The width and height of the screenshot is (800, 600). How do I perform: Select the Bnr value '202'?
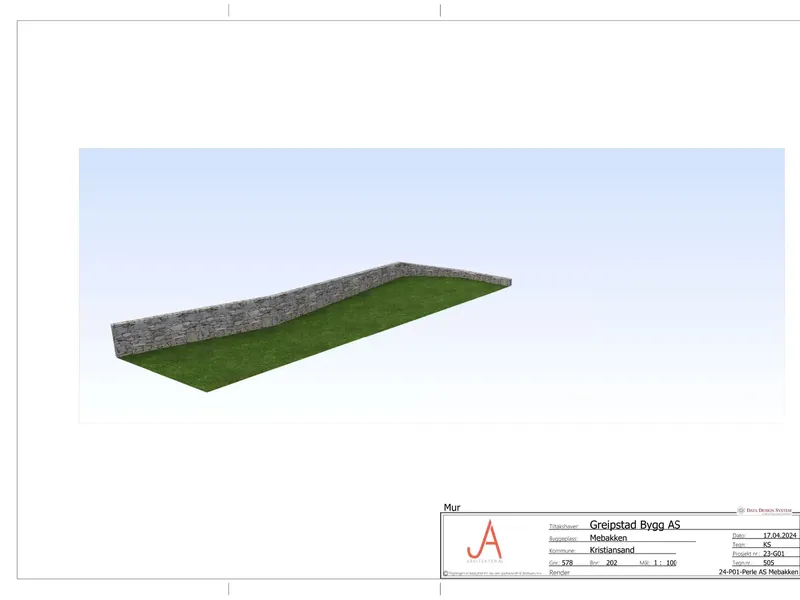(612, 563)
